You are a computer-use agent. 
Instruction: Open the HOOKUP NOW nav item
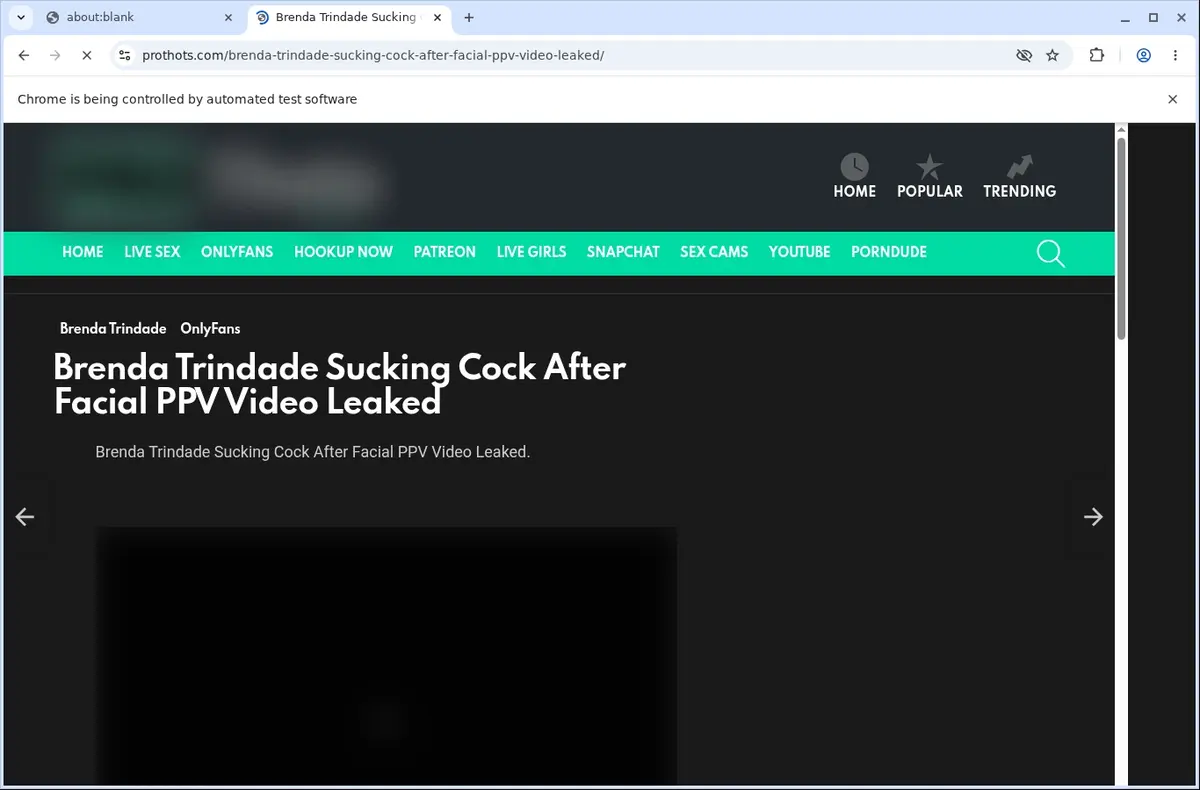point(343,252)
